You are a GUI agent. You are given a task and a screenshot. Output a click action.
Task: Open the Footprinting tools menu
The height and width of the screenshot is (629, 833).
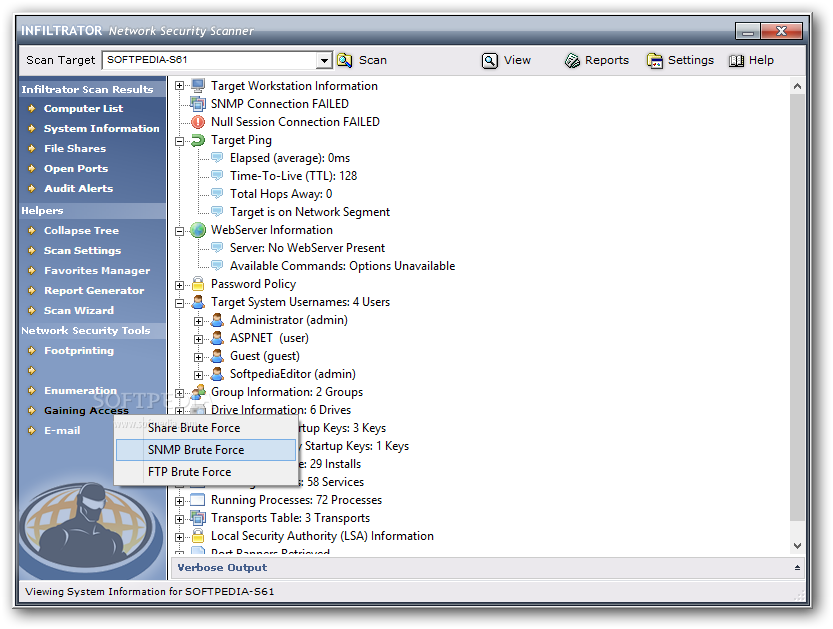coord(79,351)
